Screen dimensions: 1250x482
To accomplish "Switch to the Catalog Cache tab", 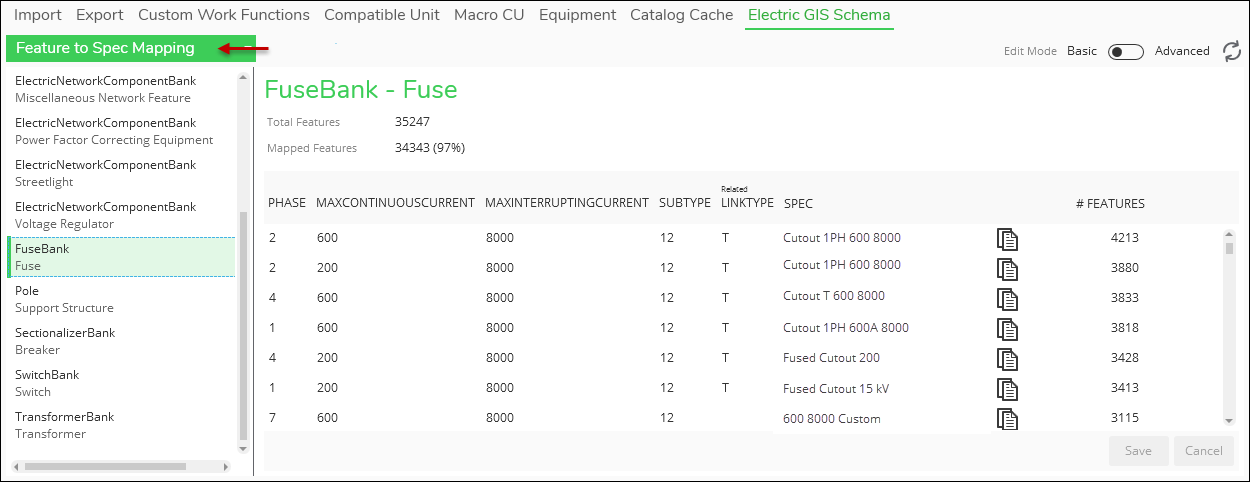I will [x=682, y=15].
